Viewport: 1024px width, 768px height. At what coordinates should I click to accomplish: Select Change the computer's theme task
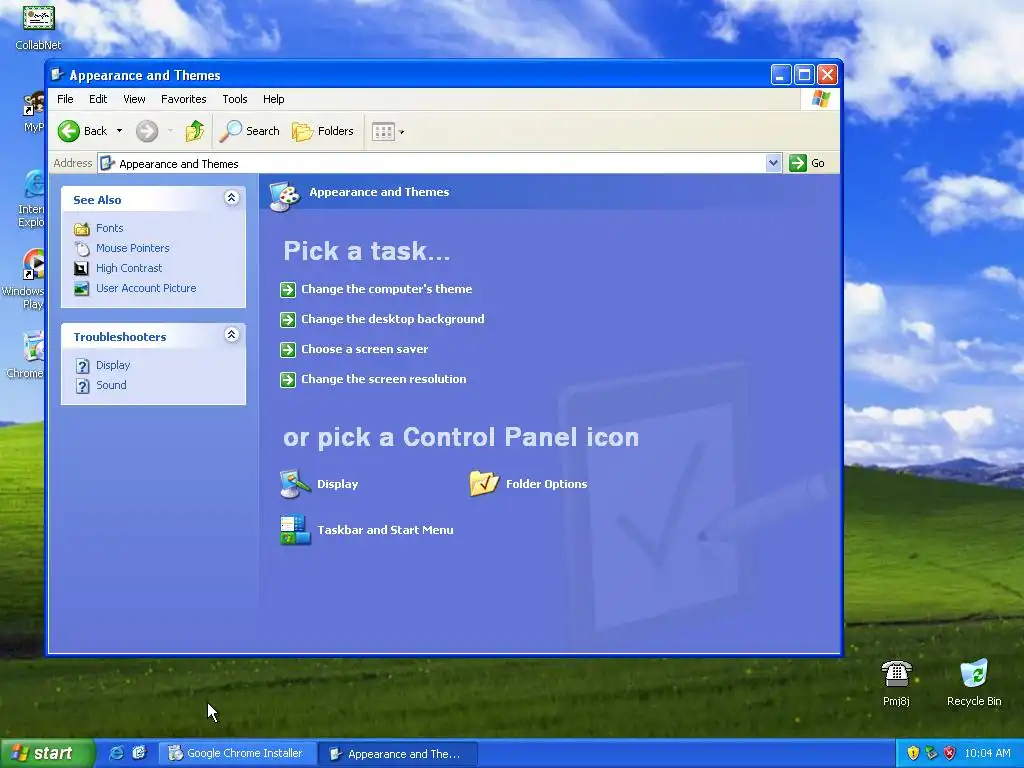(387, 289)
